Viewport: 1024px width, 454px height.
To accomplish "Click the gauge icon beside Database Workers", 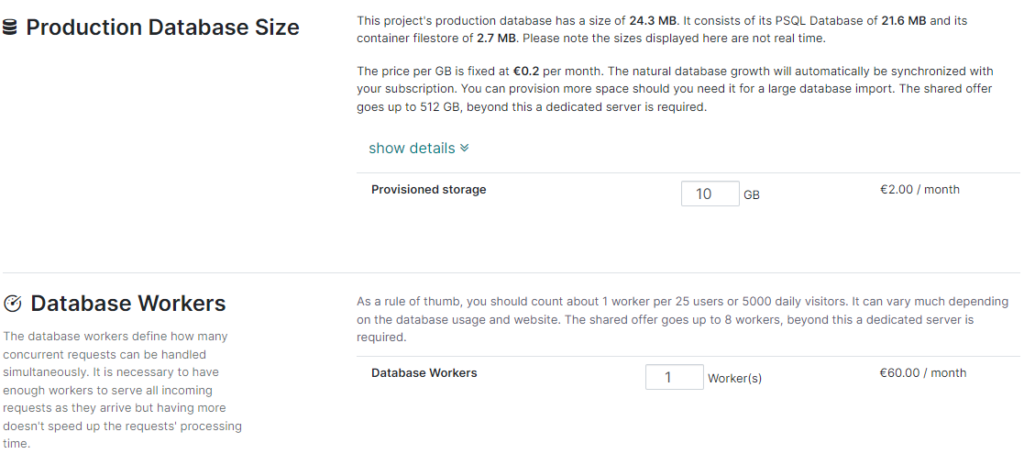I will [13, 304].
